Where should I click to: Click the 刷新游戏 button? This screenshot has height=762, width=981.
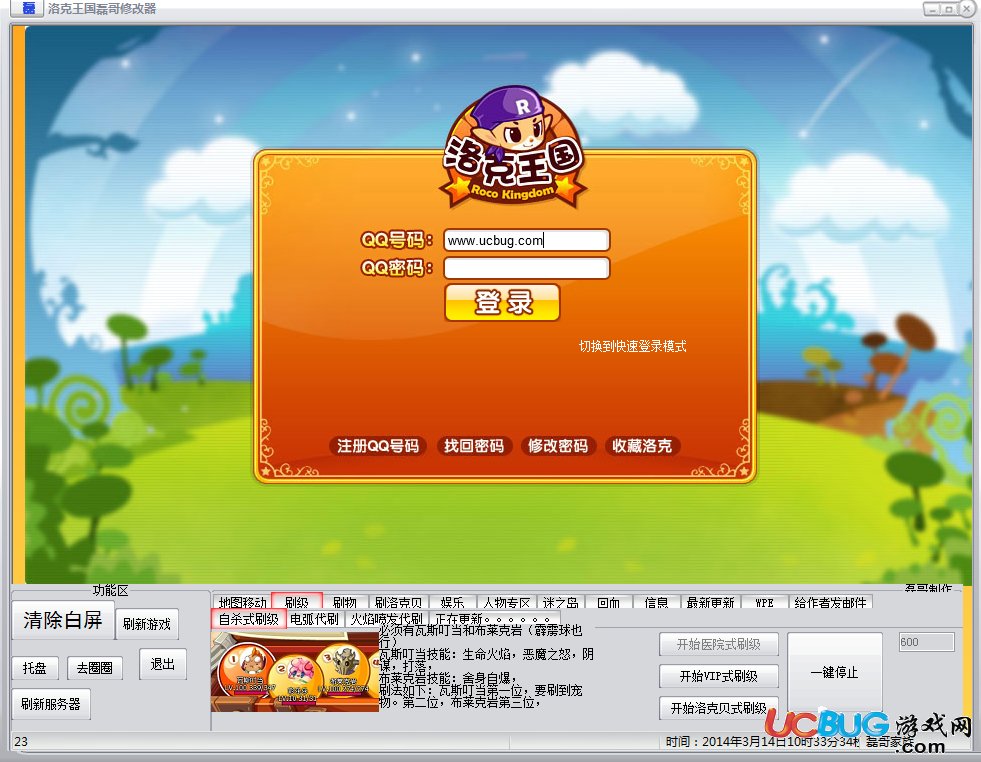point(146,624)
